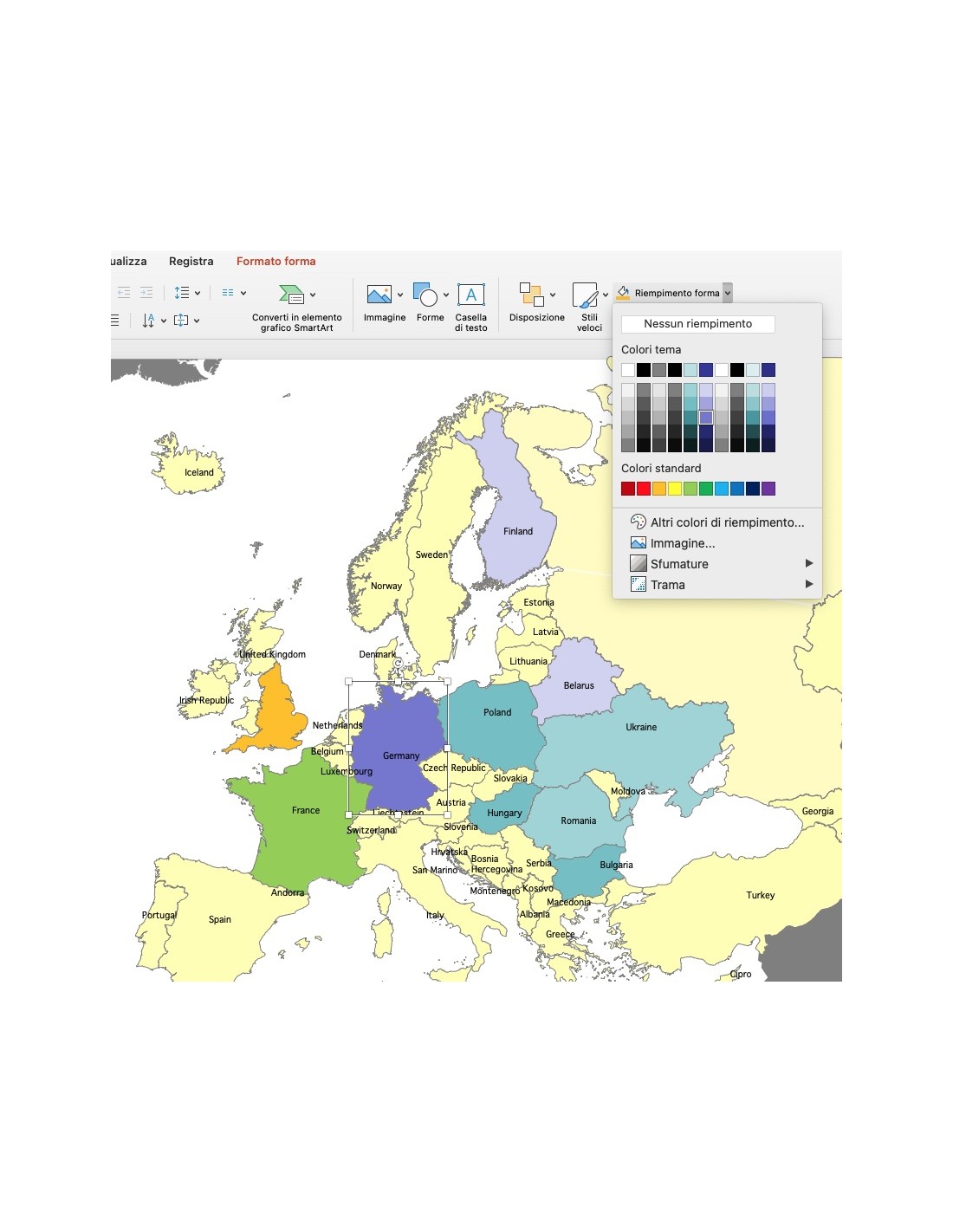Screen dimensions: 953x1232
Task: Click the Disposizione arrange icon
Action: (531, 295)
